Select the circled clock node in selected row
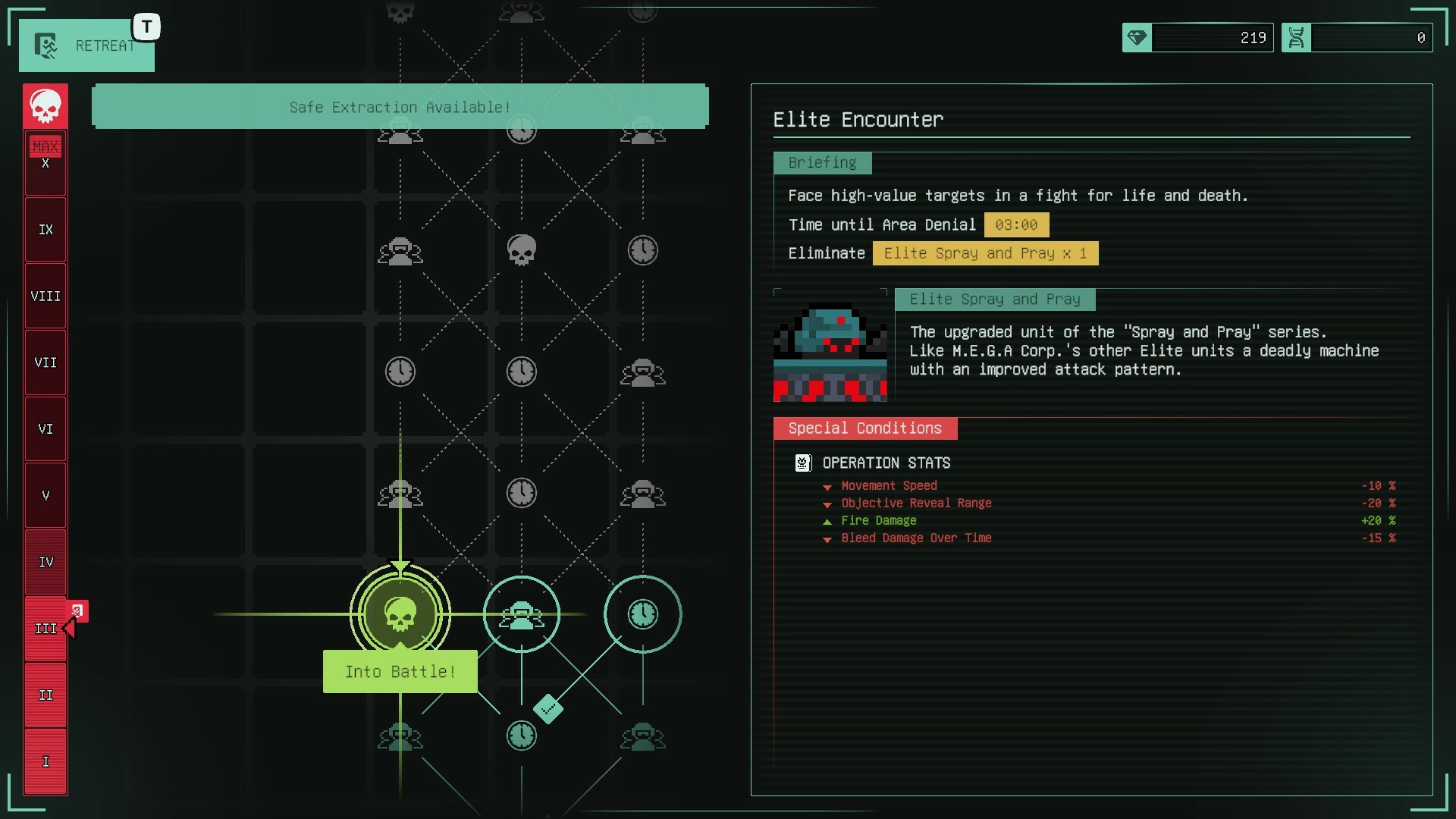The width and height of the screenshot is (1456, 819). tap(643, 614)
